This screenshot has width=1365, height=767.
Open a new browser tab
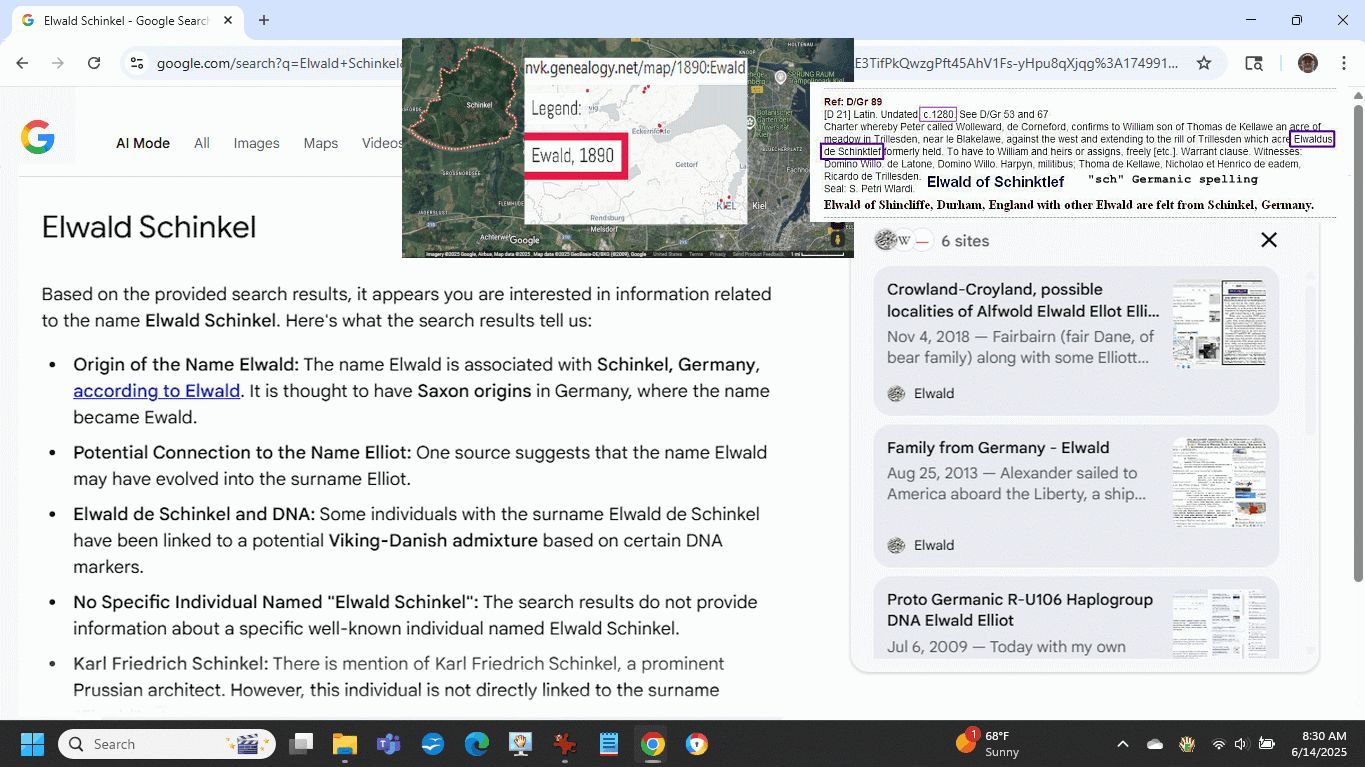264,20
